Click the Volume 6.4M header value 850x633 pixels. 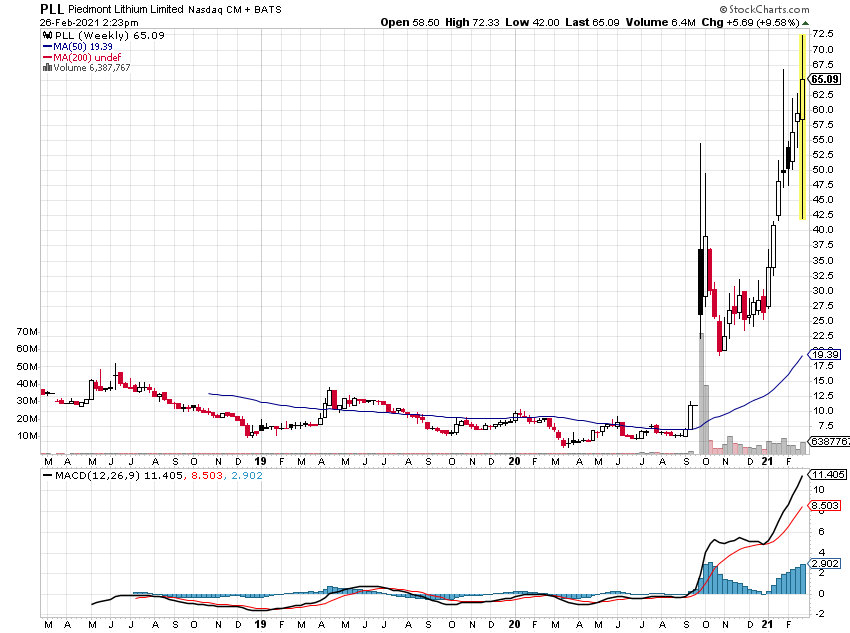coord(660,22)
